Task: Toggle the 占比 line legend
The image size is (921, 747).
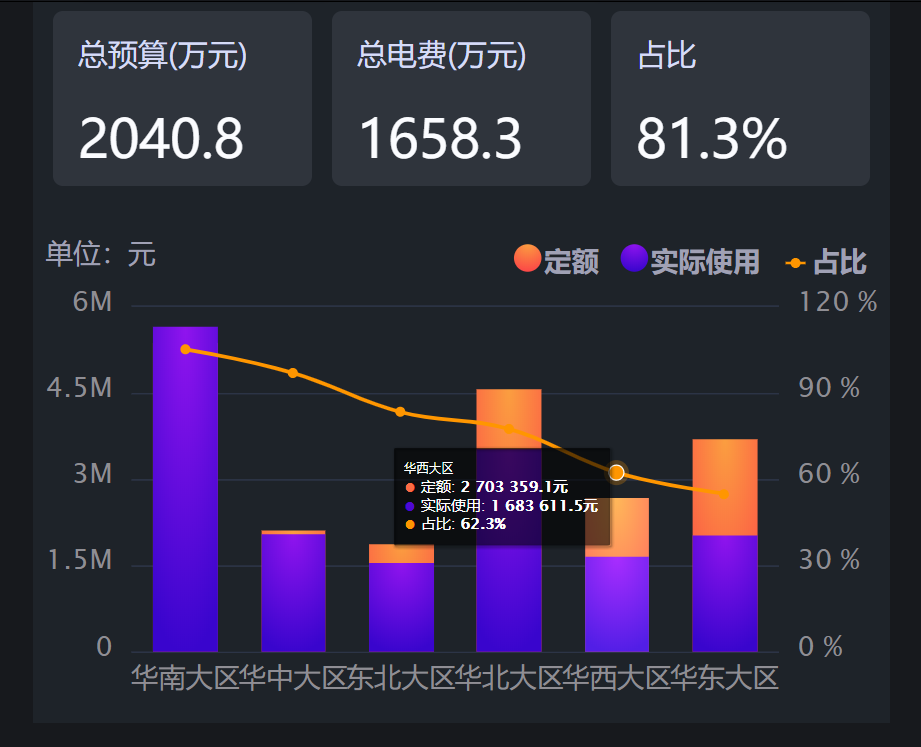Action: click(826, 262)
